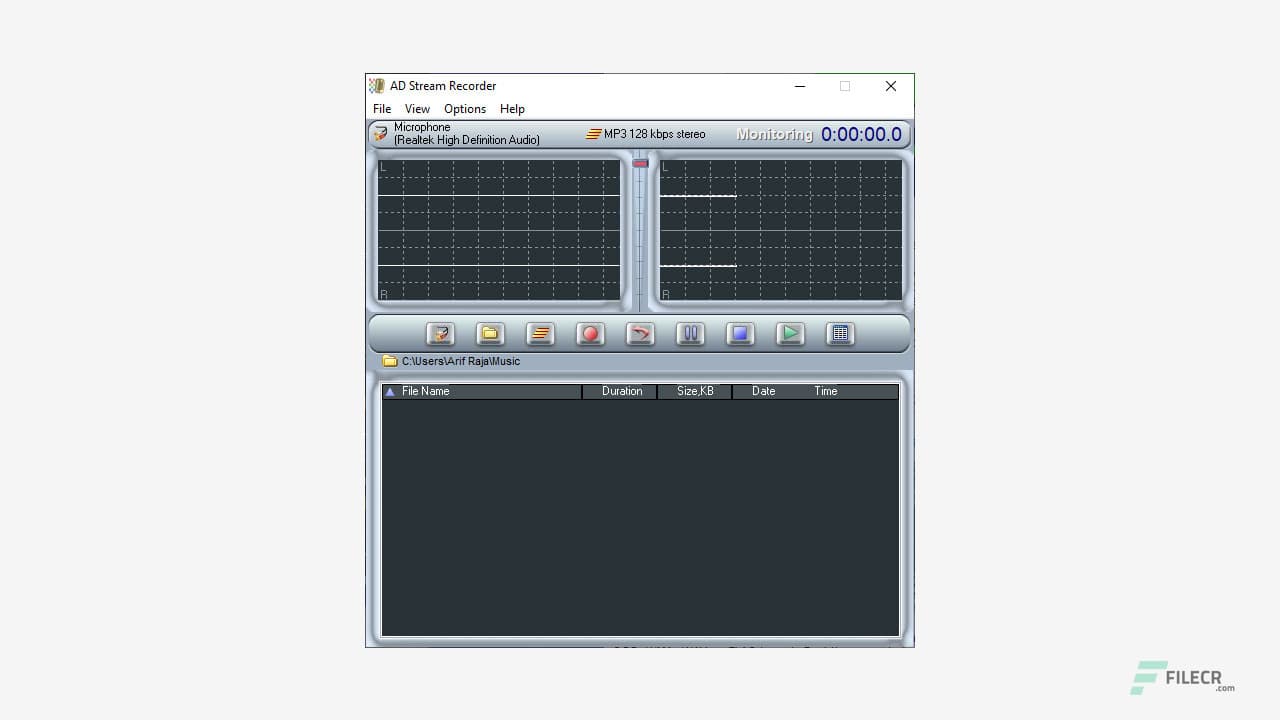Open the Help menu
Screen dimensions: 1280x720
coord(512,109)
